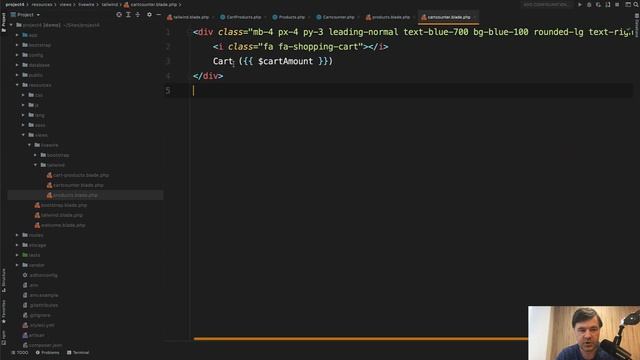The width and height of the screenshot is (640, 360).
Task: Toggle the Structure side tool button
Action: click(x=4, y=280)
